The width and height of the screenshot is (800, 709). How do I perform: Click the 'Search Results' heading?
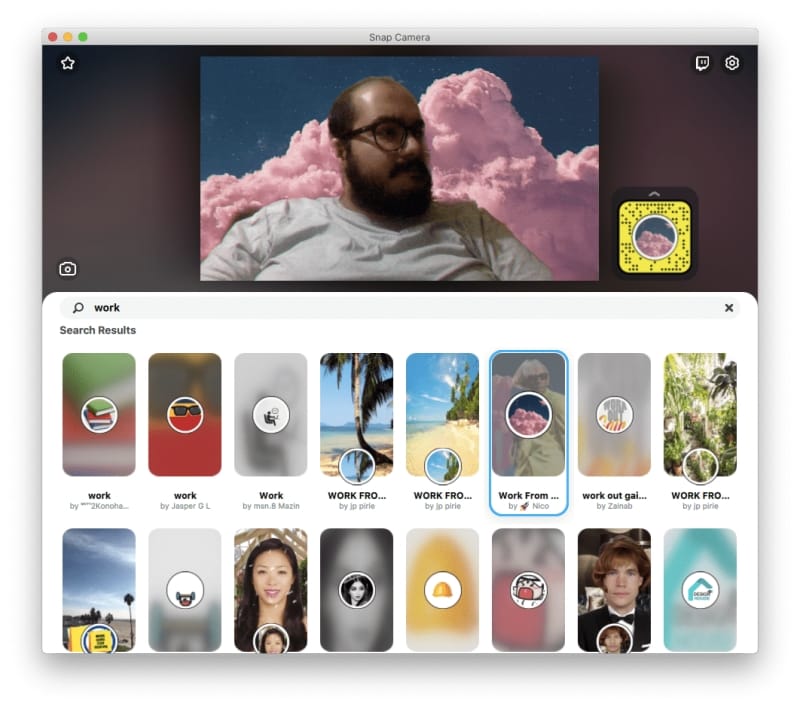pyautogui.click(x=97, y=330)
